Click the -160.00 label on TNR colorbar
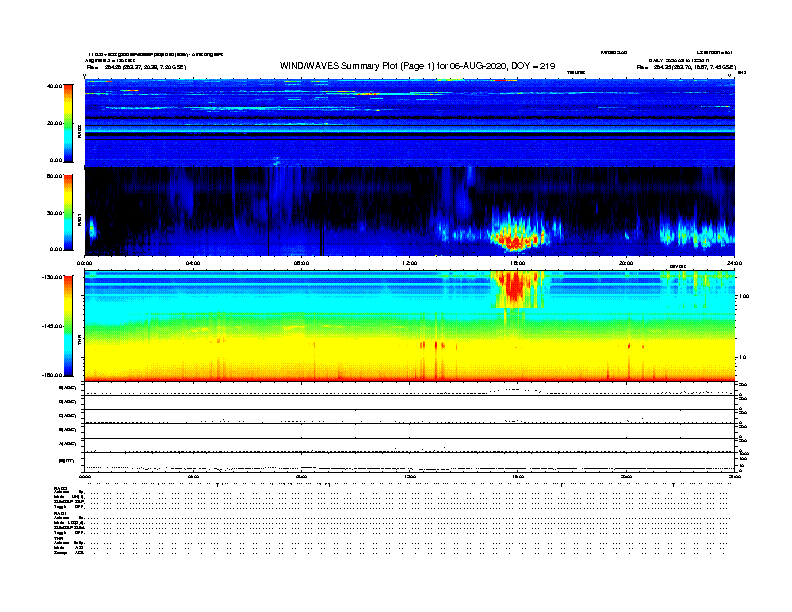The image size is (792, 612). (53, 375)
